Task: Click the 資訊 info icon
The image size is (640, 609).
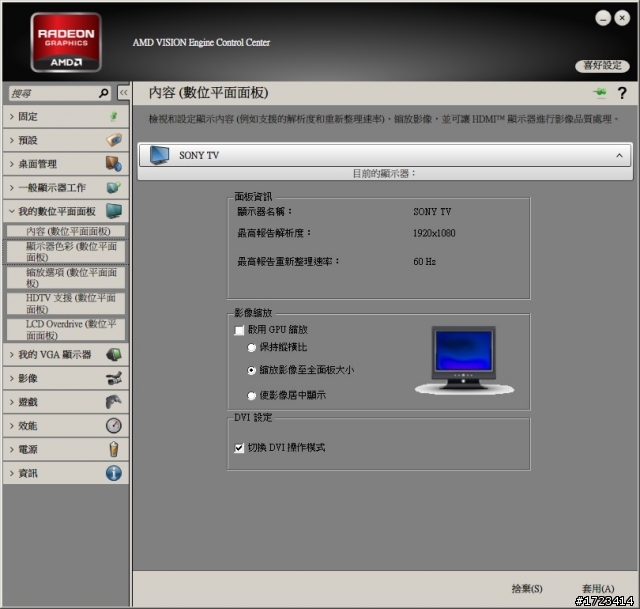Action: [113, 473]
